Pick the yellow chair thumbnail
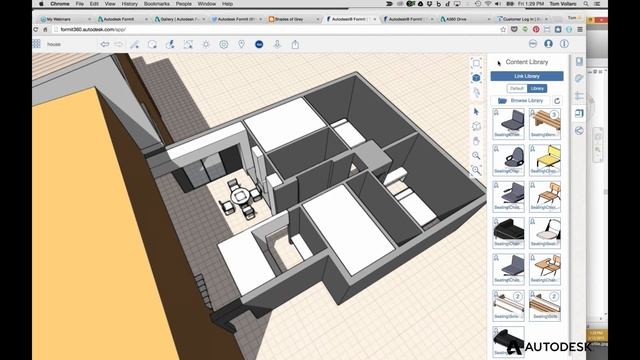 point(545,160)
